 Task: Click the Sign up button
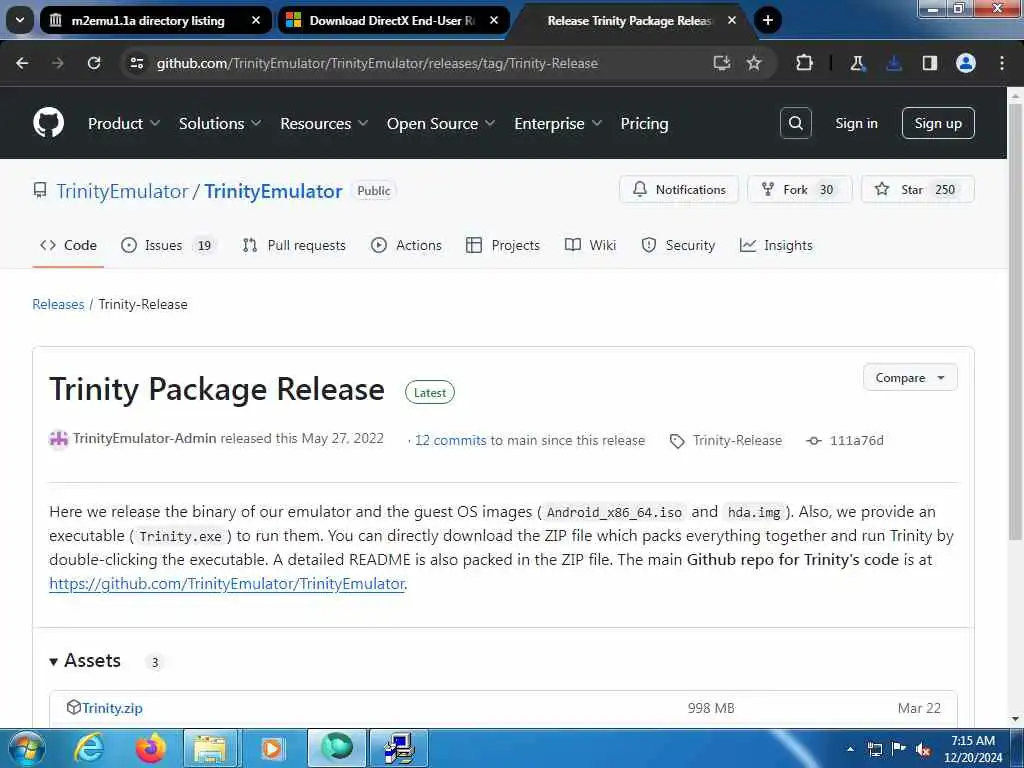(938, 123)
